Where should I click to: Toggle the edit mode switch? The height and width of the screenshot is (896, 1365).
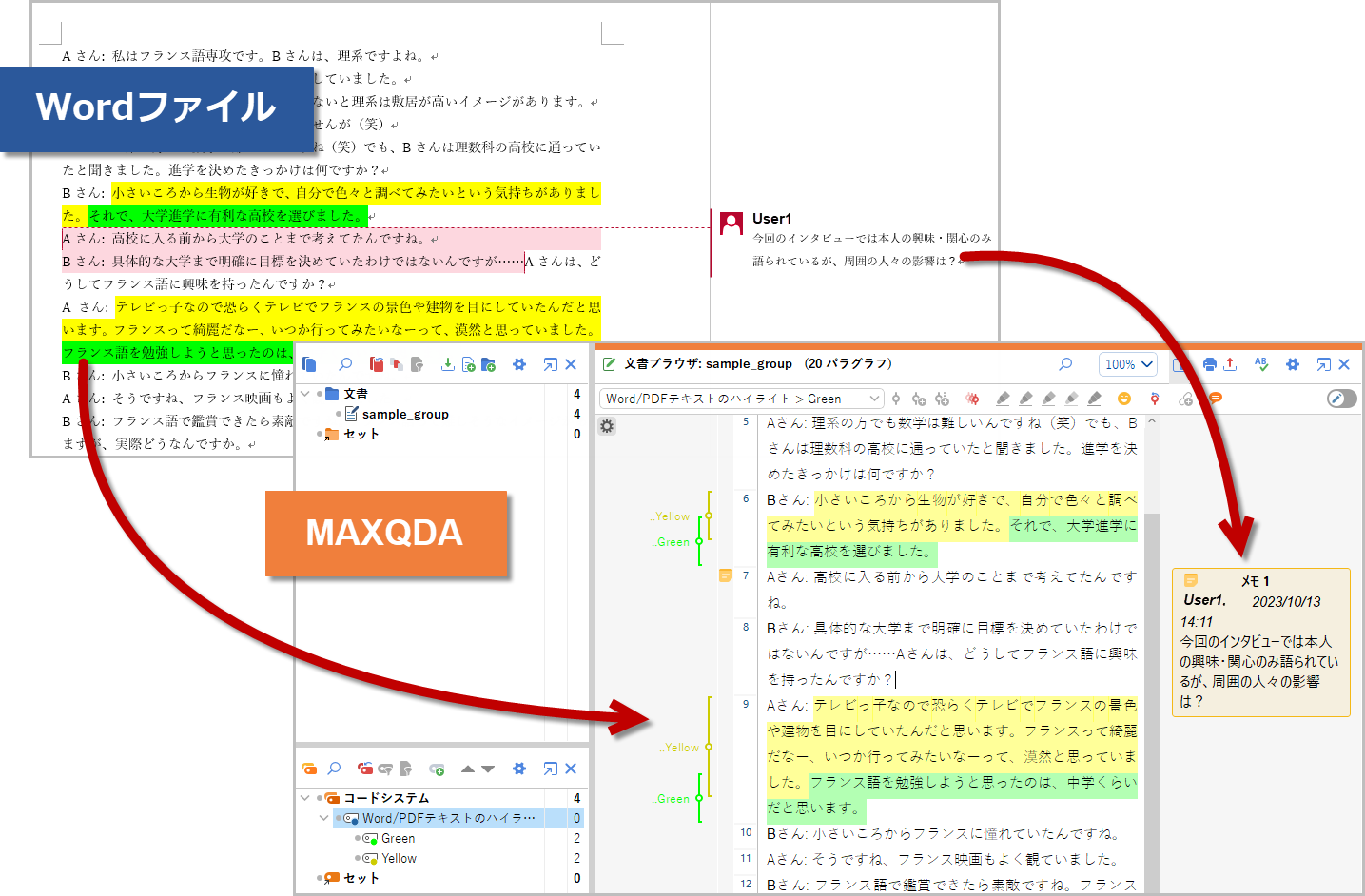tap(1341, 399)
